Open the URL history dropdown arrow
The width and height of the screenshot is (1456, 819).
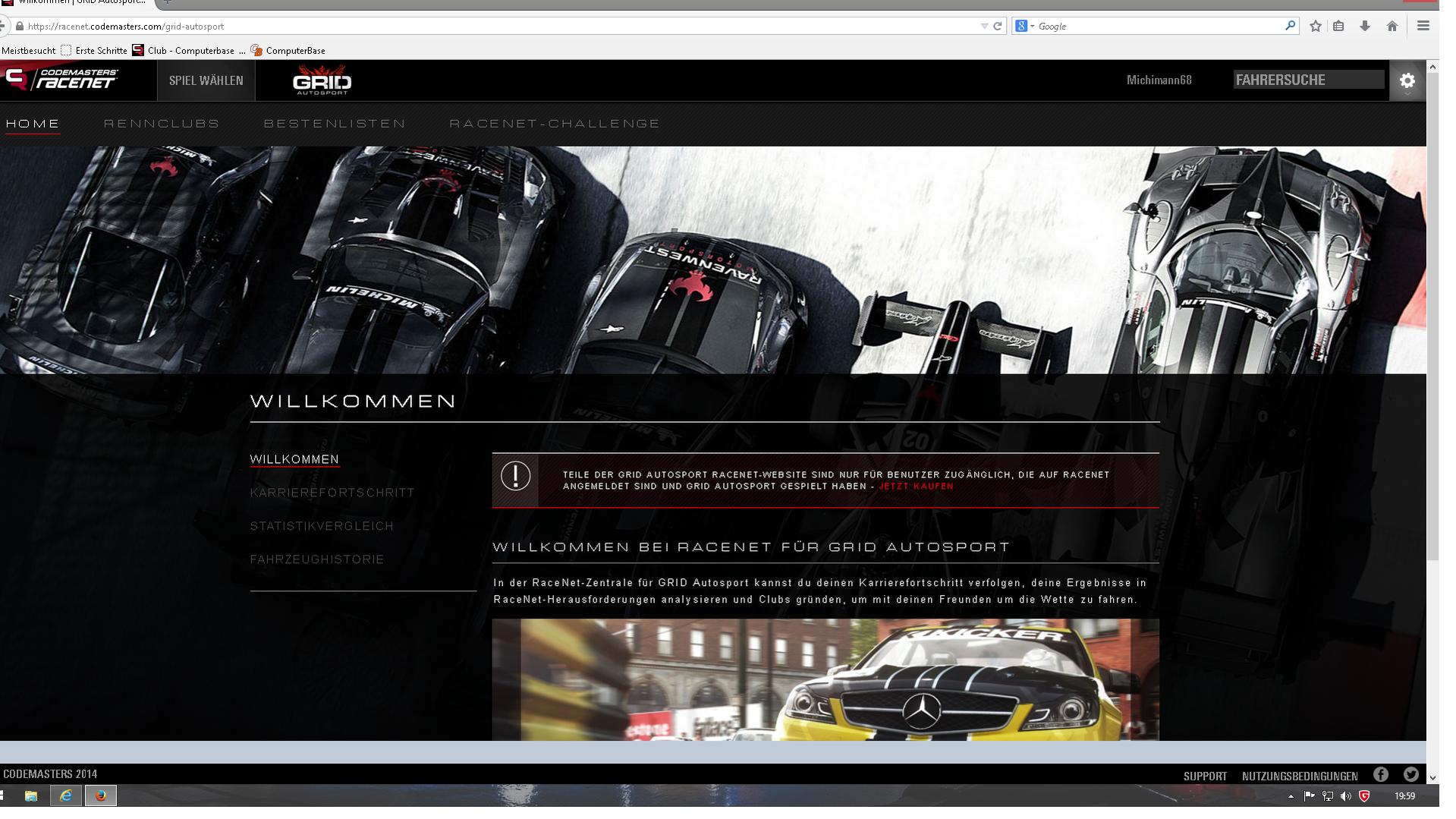[984, 26]
